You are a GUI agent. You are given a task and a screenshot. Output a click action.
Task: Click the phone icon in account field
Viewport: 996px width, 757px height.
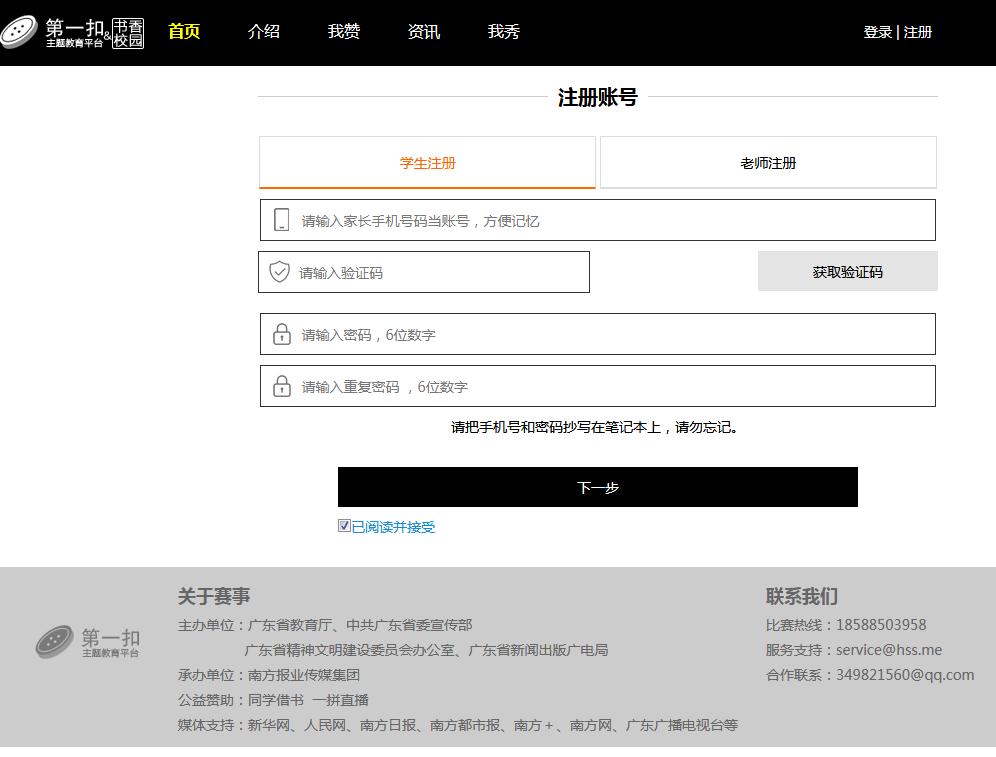[282, 220]
